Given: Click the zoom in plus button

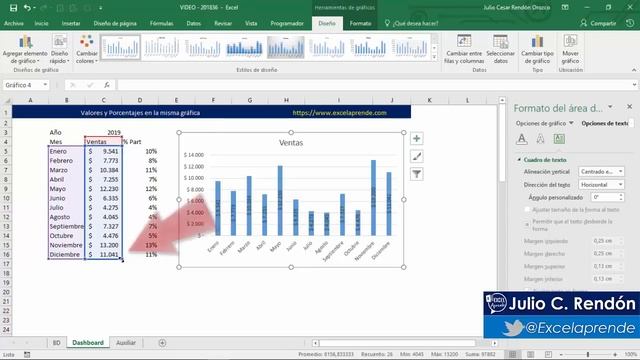Looking at the screenshot, I should click(615, 354).
